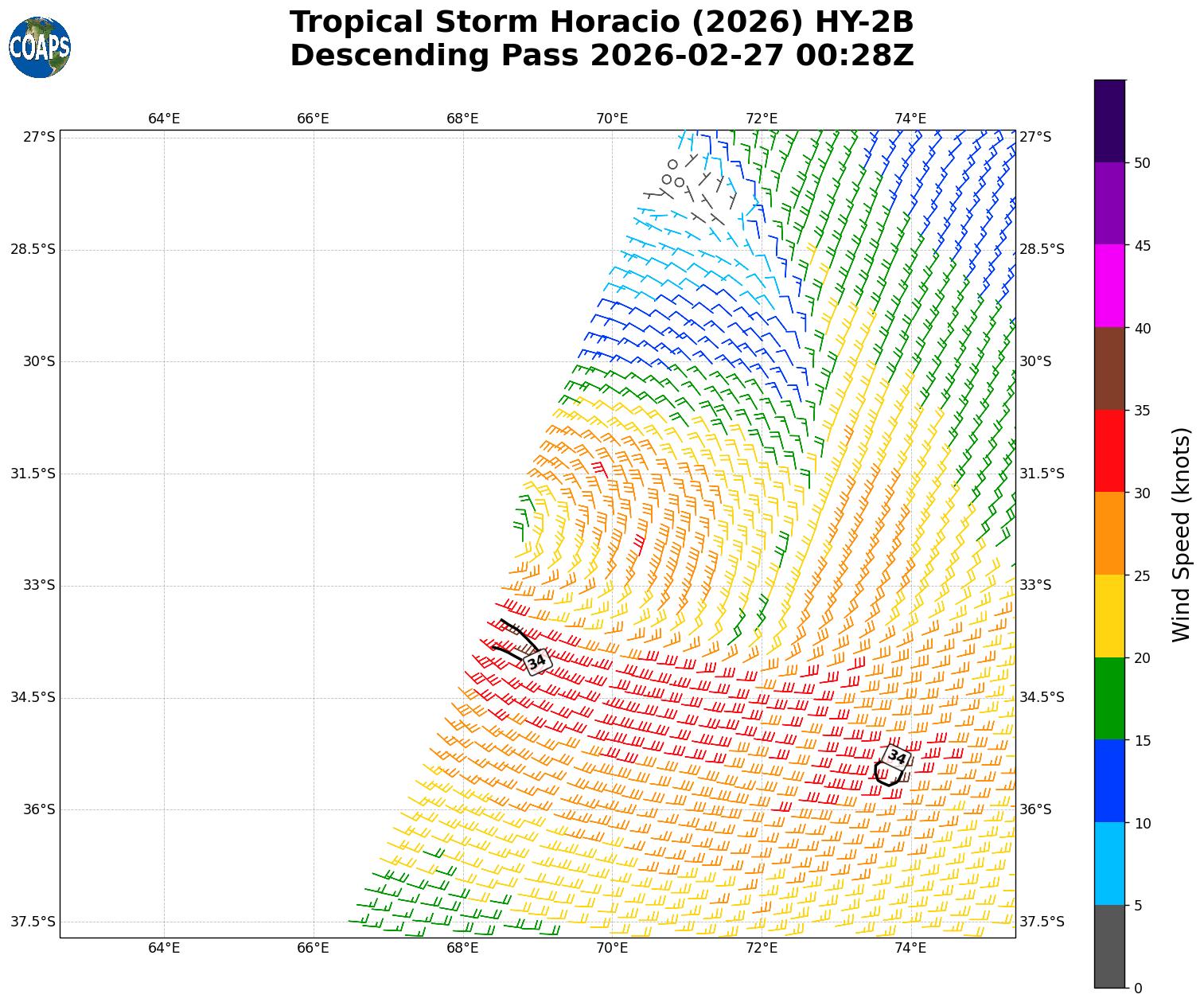Click the 70°E label on top axis

pos(612,119)
